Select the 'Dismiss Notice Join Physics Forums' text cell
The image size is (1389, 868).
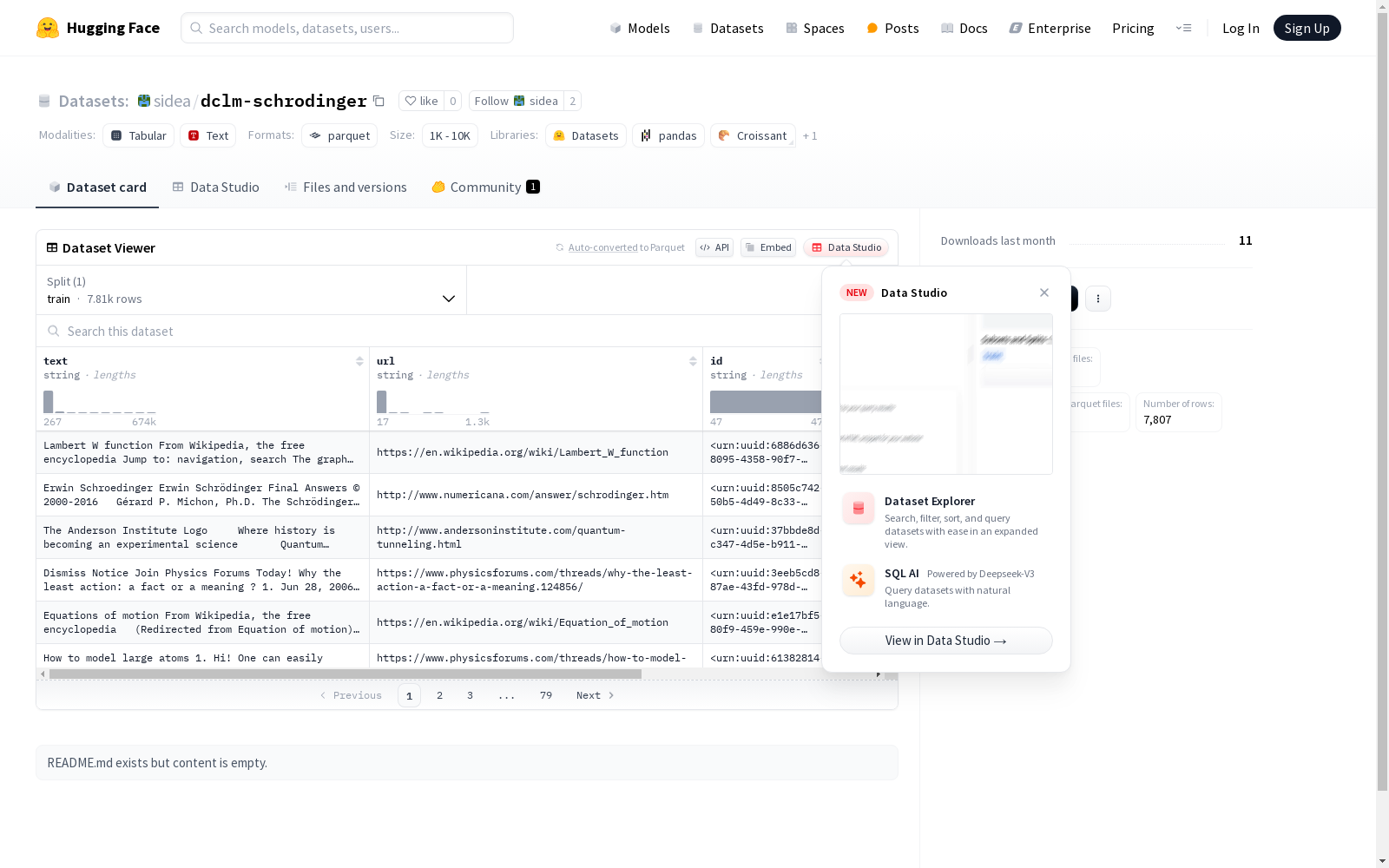click(x=202, y=580)
